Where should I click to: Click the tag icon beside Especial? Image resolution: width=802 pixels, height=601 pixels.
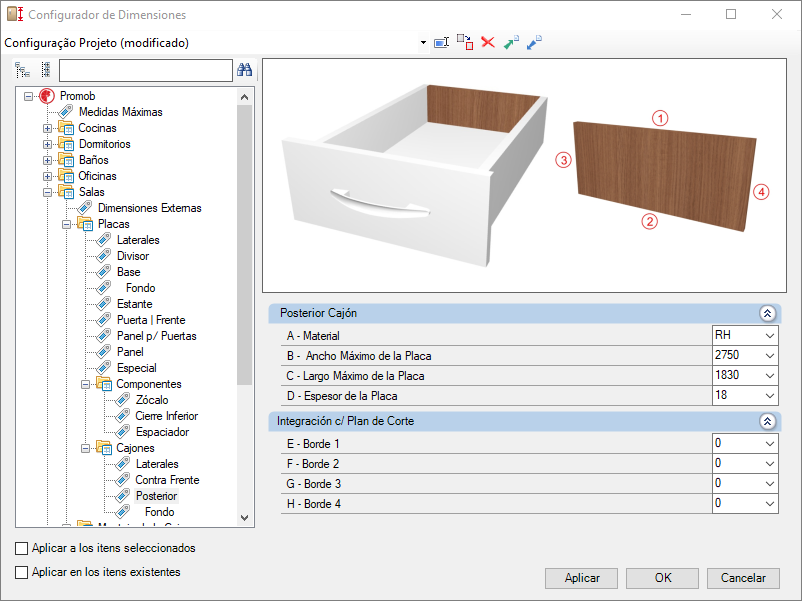[104, 368]
